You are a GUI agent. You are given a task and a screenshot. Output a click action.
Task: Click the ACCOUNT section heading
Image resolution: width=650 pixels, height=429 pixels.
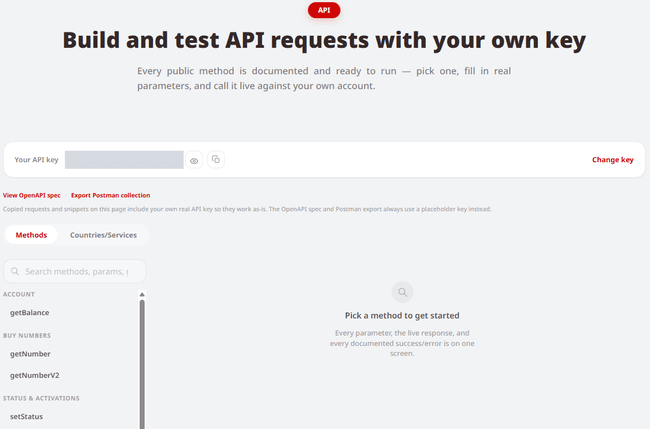pos(19,294)
